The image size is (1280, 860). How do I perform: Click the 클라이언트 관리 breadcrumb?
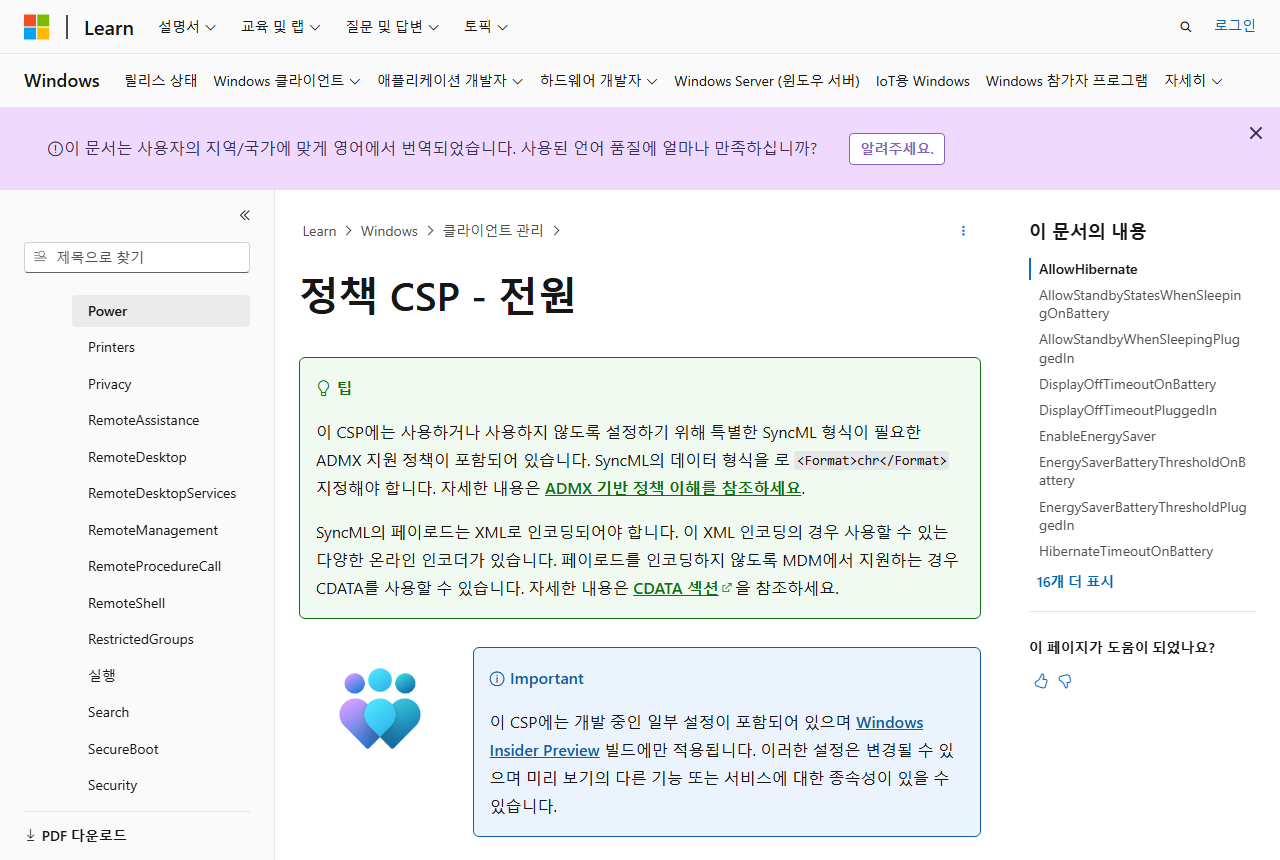pos(493,231)
